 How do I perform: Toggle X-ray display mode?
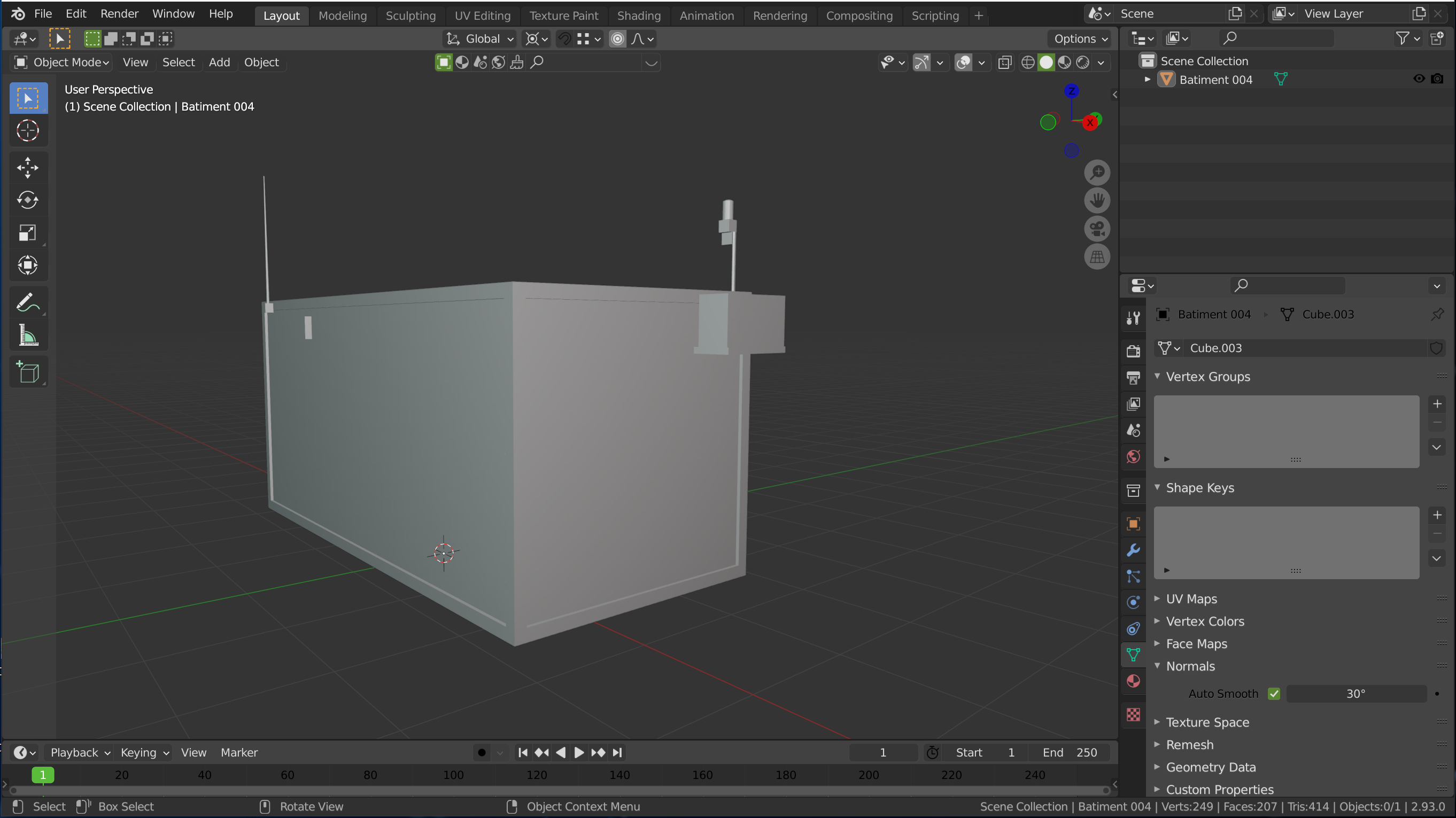pyautogui.click(x=1004, y=62)
